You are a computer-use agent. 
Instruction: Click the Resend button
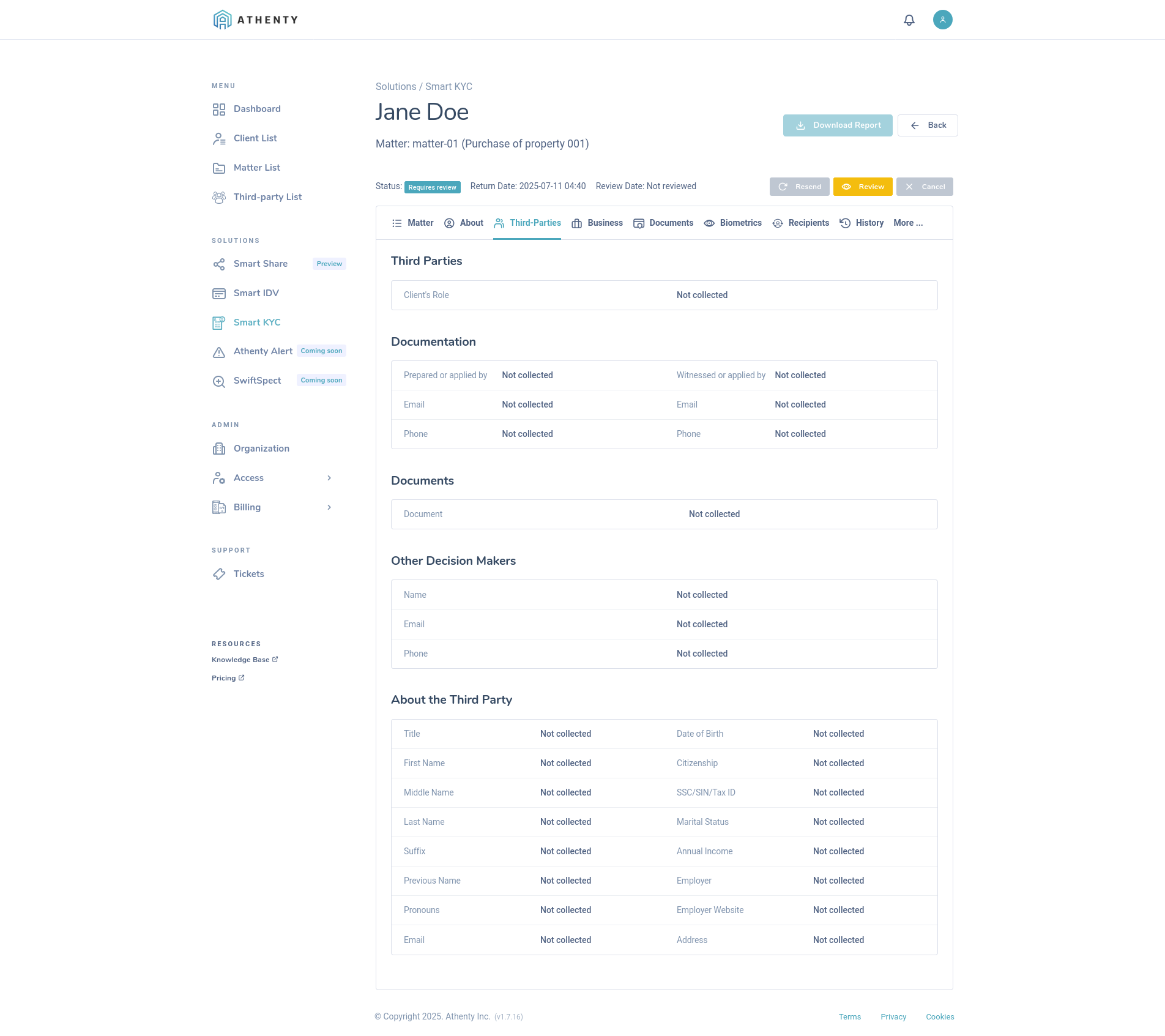tap(800, 187)
